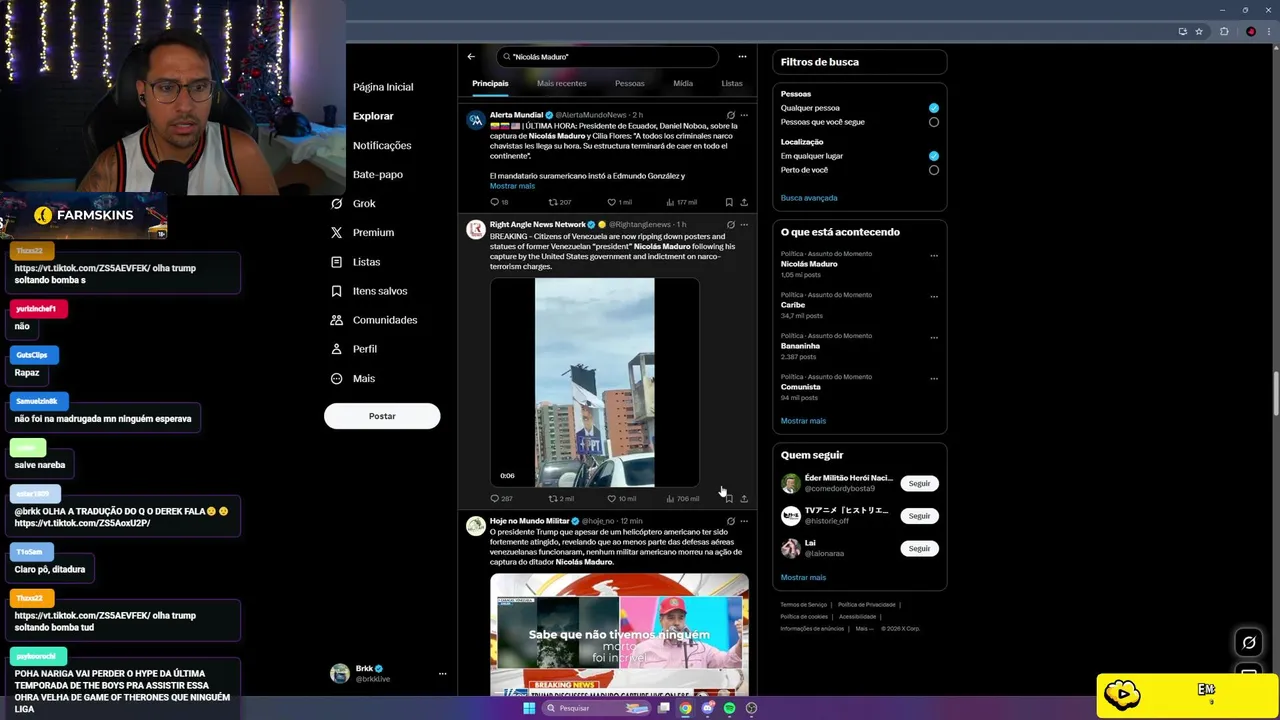
Task: Play the Right Angle News video of posters
Action: tap(595, 383)
